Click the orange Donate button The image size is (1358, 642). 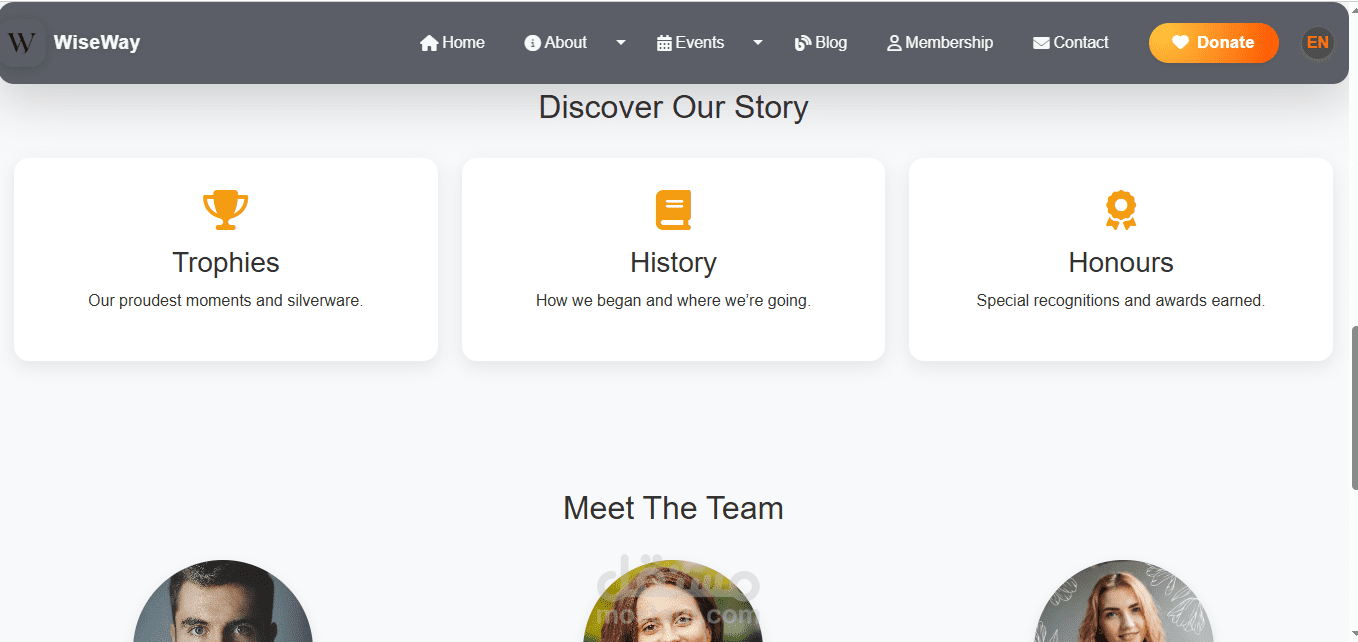click(x=1214, y=43)
